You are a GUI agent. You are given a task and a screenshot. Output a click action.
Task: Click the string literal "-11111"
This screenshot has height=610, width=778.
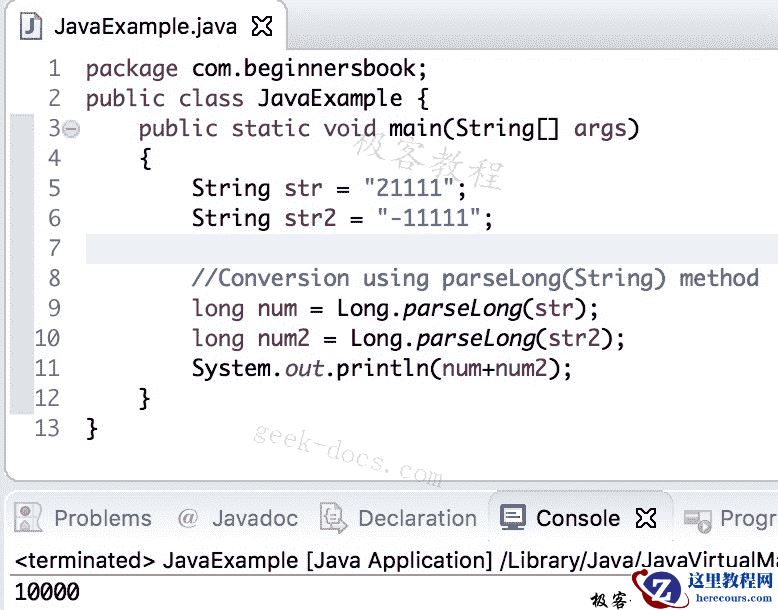(429, 218)
